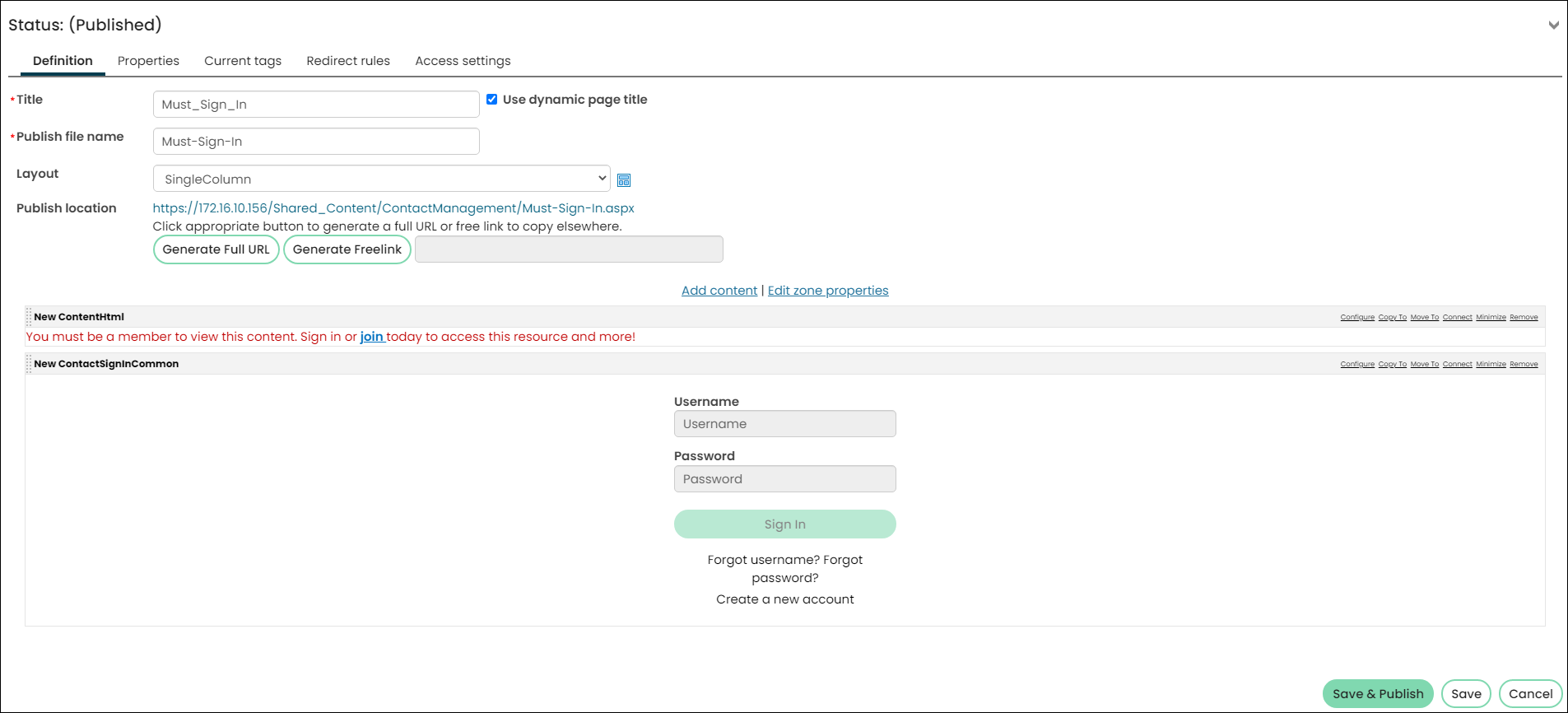Click the Generate Freelink button
This screenshot has height=713, width=1568.
347,249
